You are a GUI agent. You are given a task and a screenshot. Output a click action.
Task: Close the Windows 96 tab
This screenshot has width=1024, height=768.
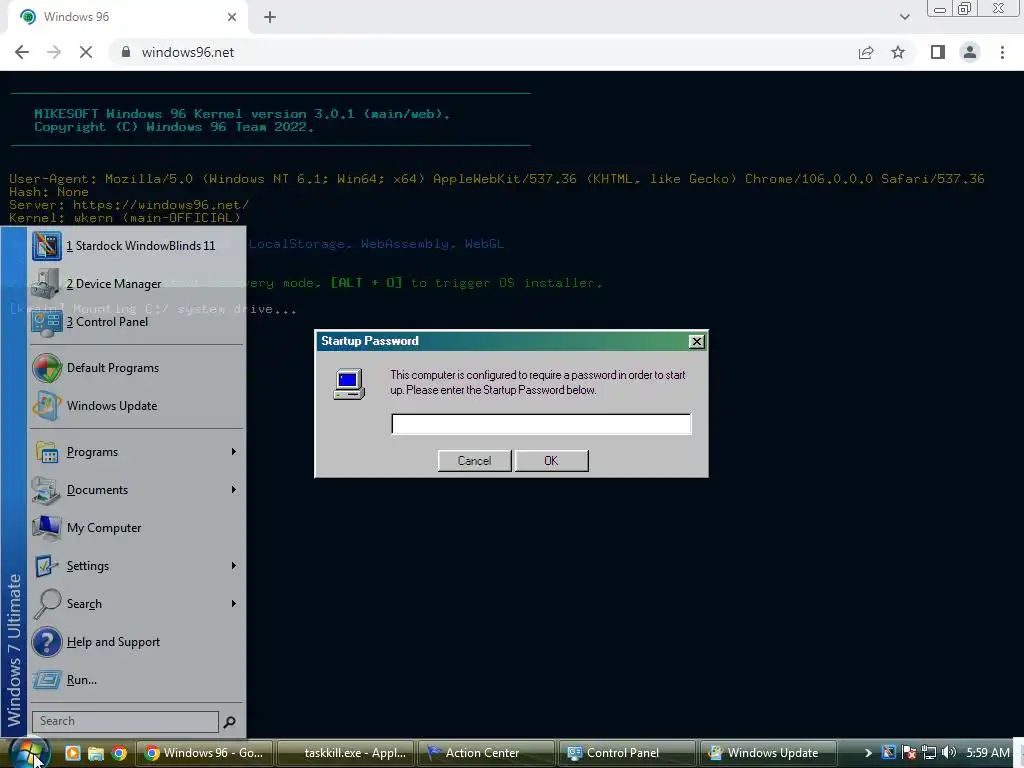[232, 17]
